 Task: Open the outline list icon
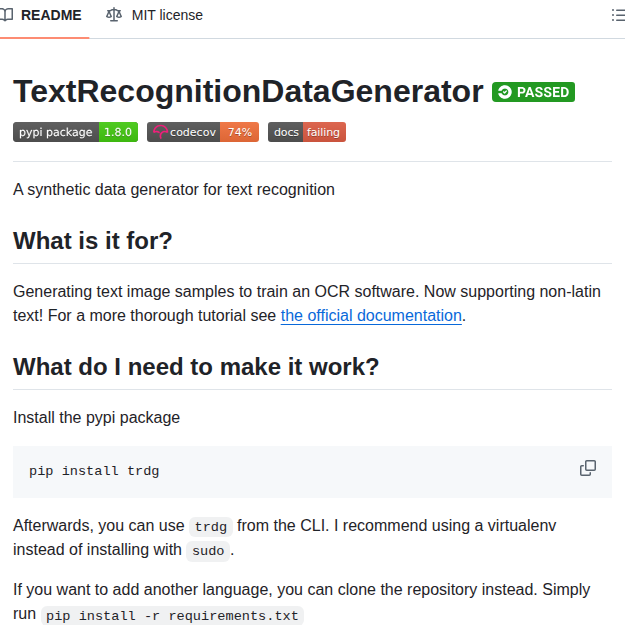[617, 15]
